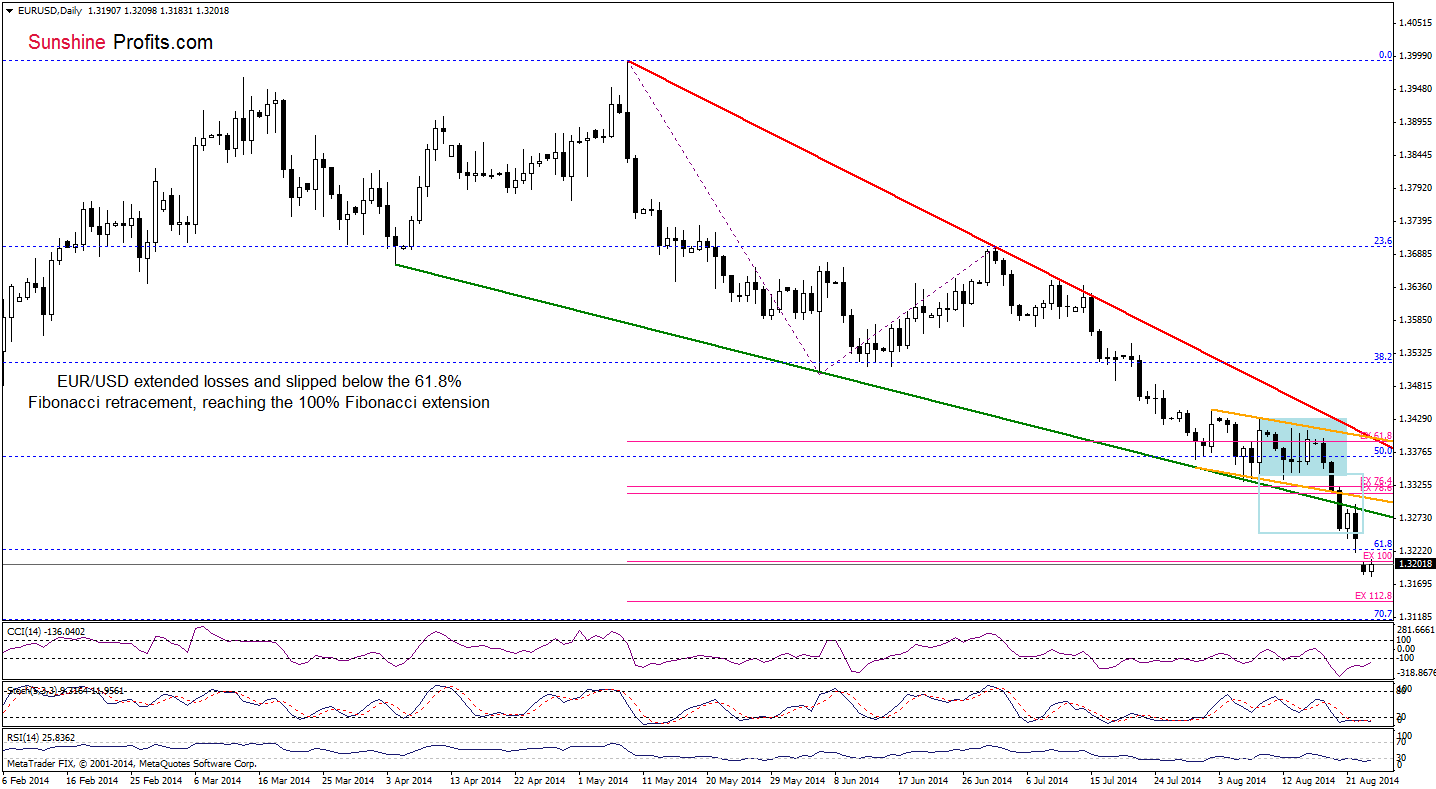
Task: Click the 70.7 Fibonacci level label
Action: tap(1381, 613)
